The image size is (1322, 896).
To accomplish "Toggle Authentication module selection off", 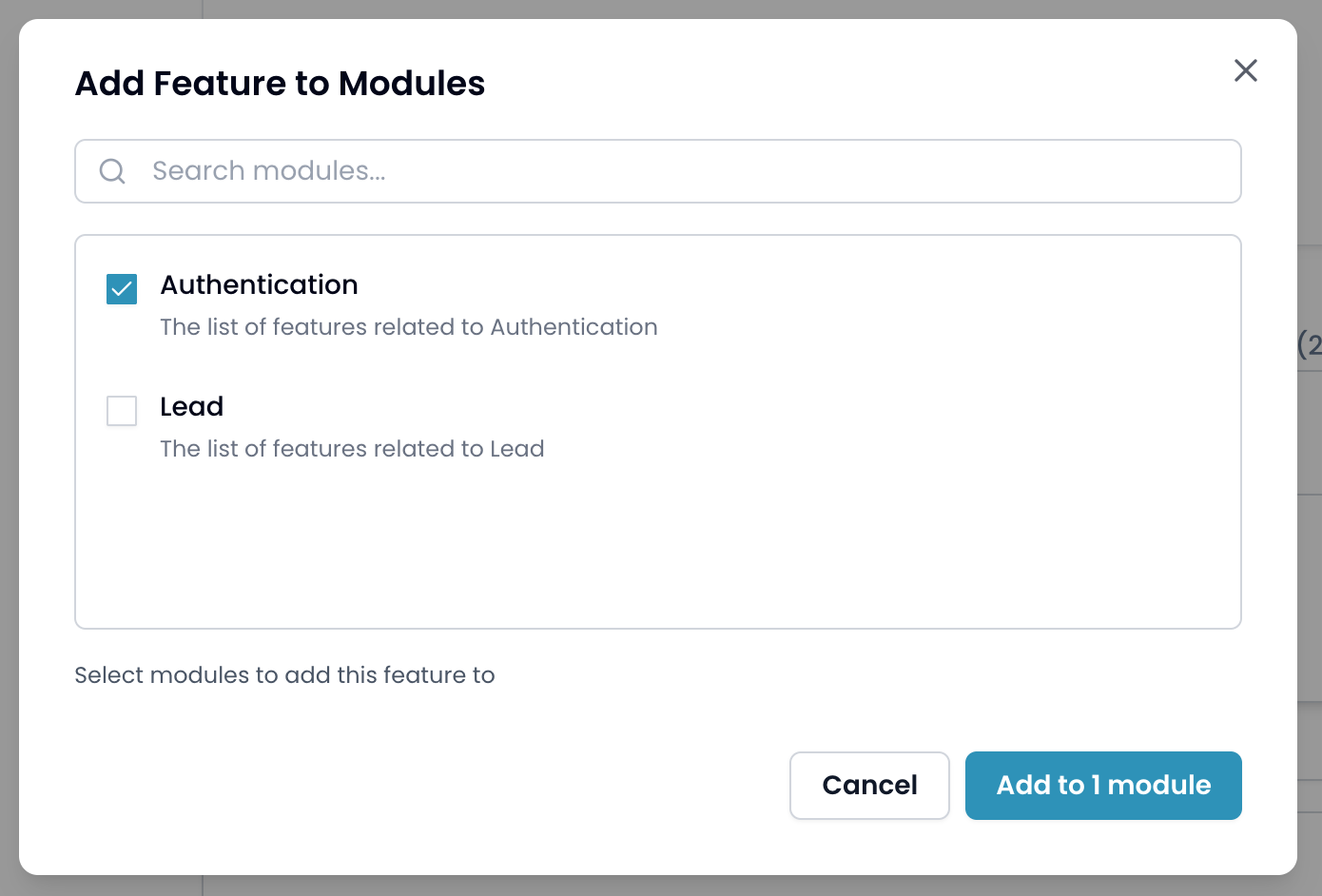I will [122, 288].
